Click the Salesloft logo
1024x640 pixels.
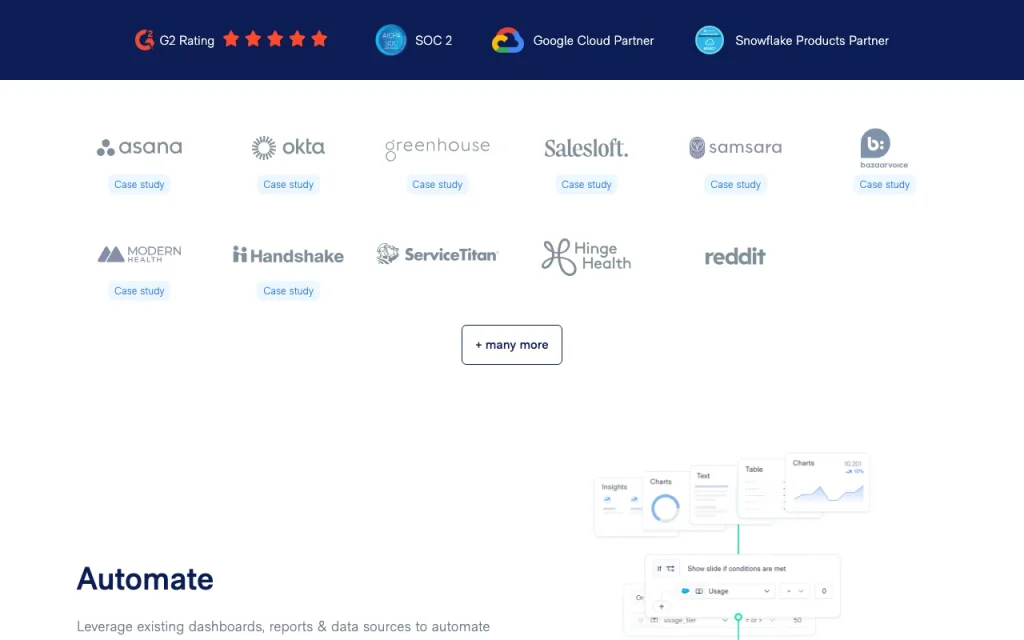pyautogui.click(x=586, y=148)
